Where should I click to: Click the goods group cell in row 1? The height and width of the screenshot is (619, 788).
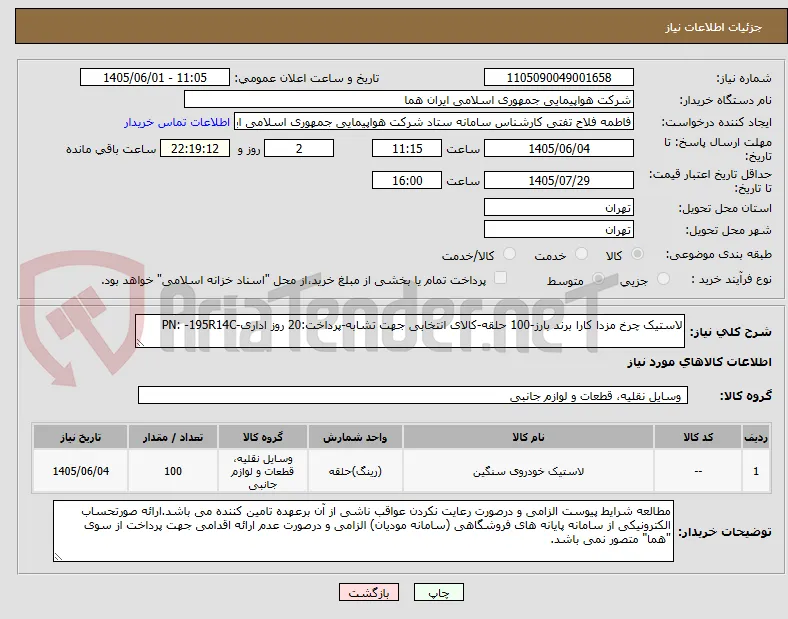[x=263, y=471]
